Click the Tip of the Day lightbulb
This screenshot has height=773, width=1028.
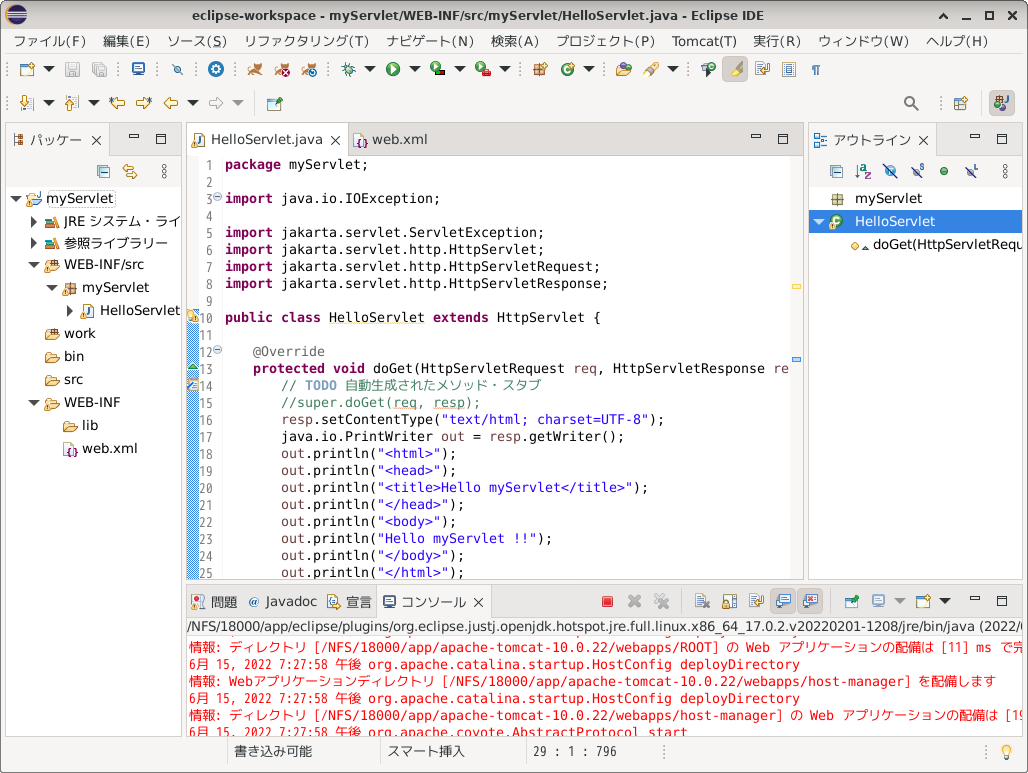(x=1006, y=752)
